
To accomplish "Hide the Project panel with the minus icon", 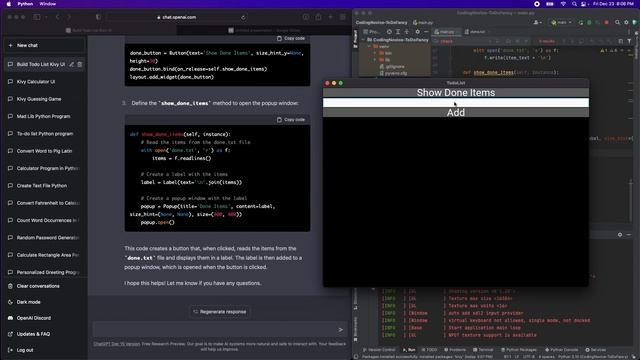I will [x=426, y=32].
